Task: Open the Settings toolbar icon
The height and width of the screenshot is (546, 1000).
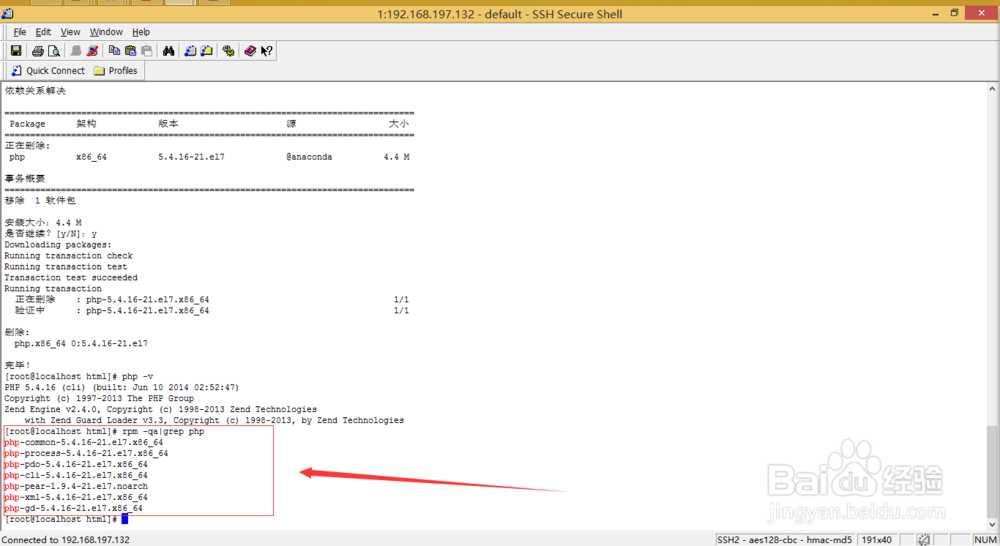Action: pos(228,51)
